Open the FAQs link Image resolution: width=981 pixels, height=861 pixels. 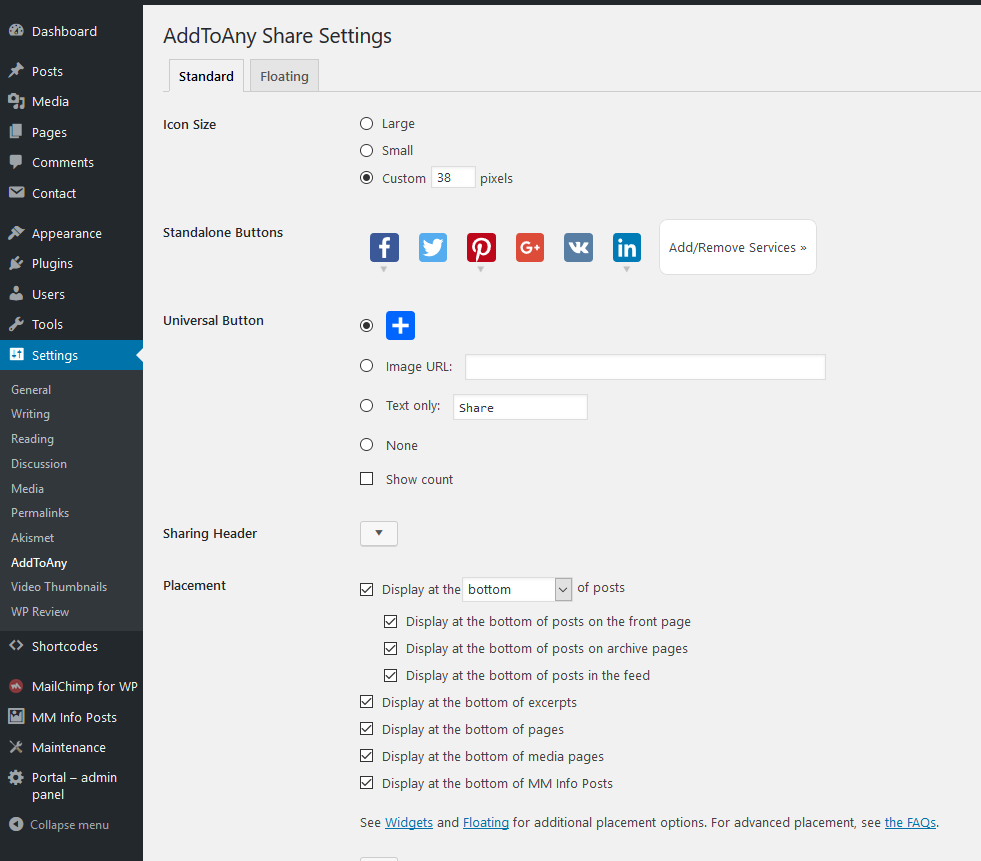[x=910, y=823]
